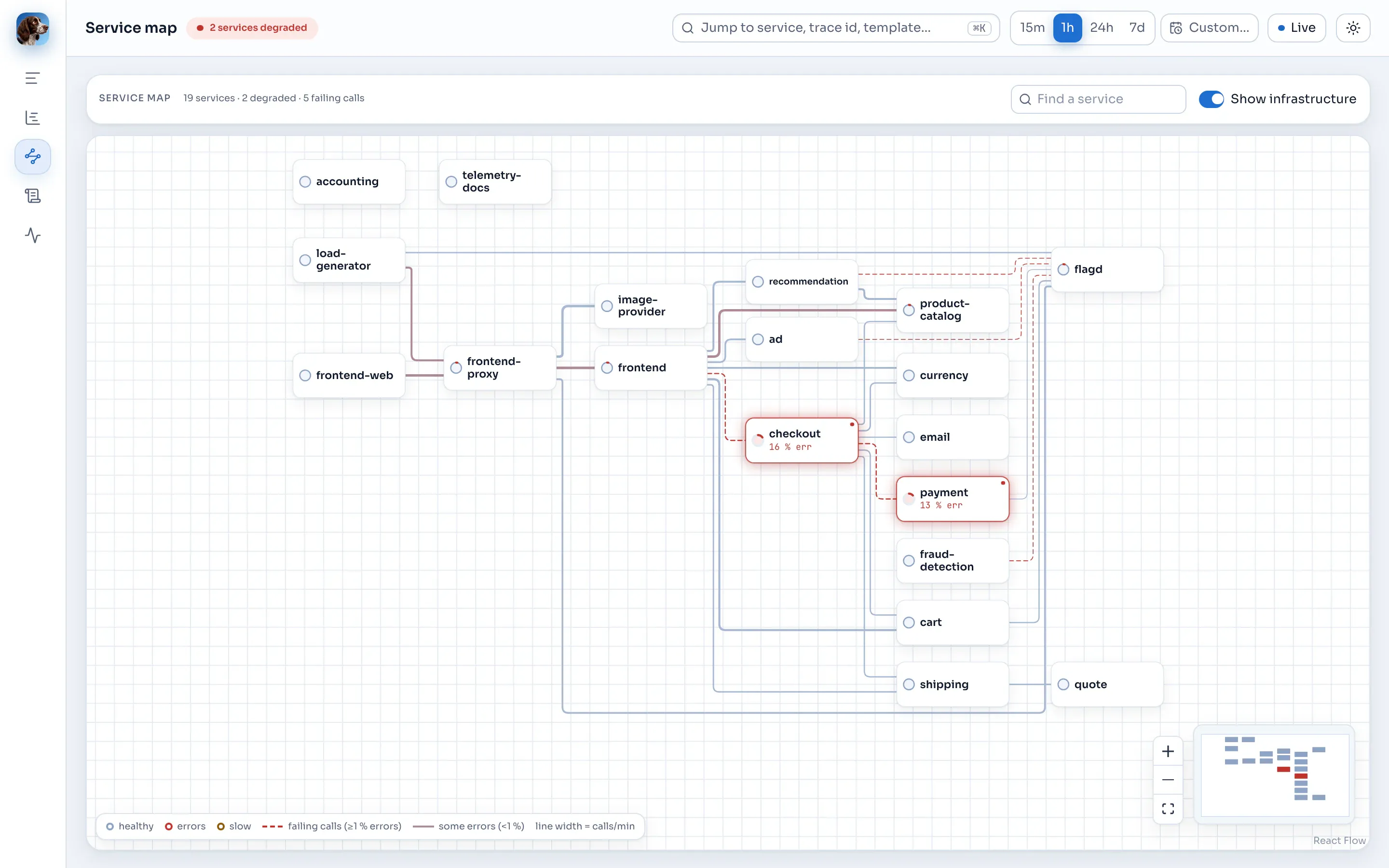Open the bar chart icon in sidebar
Viewport: 1389px width, 868px height.
[33, 118]
